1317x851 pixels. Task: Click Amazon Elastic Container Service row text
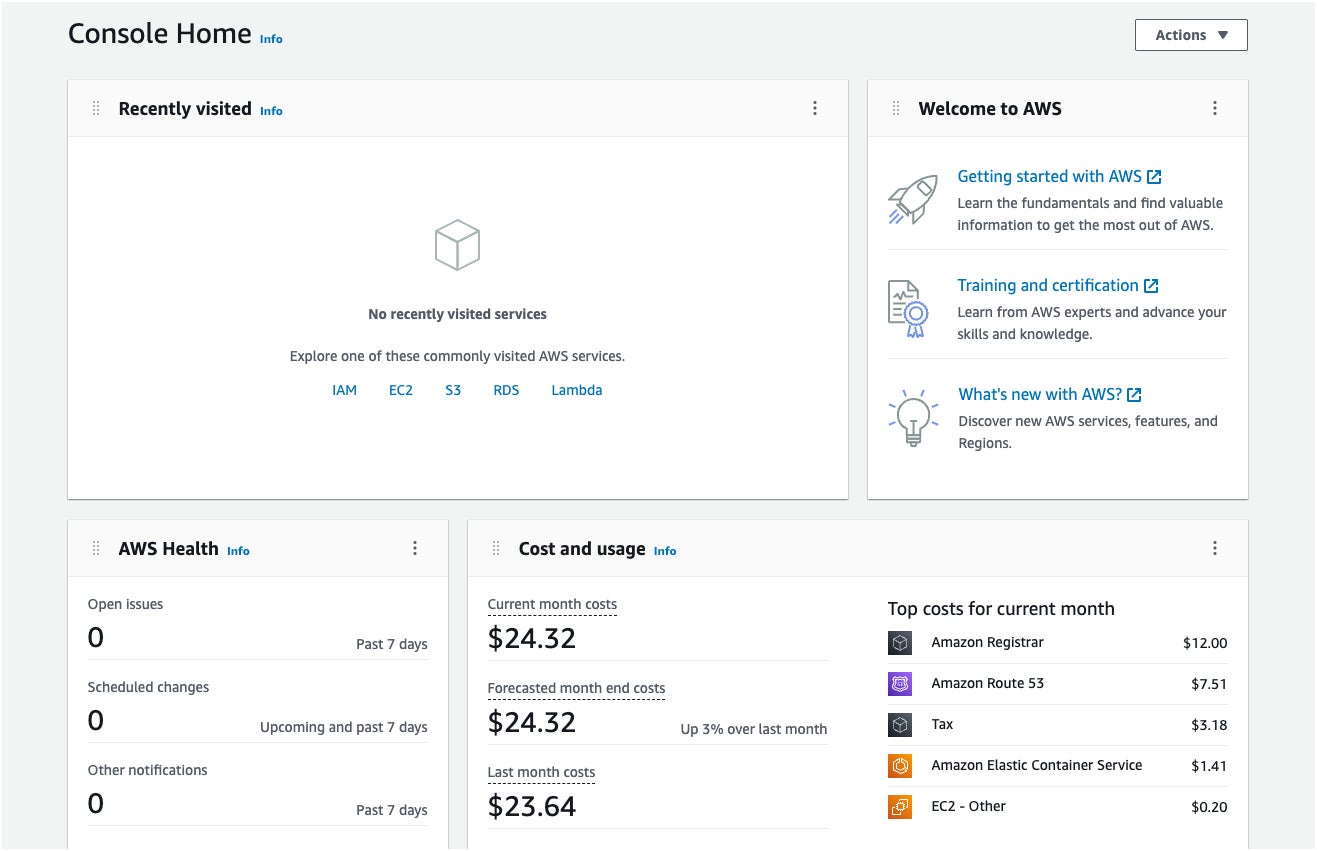click(x=1036, y=765)
